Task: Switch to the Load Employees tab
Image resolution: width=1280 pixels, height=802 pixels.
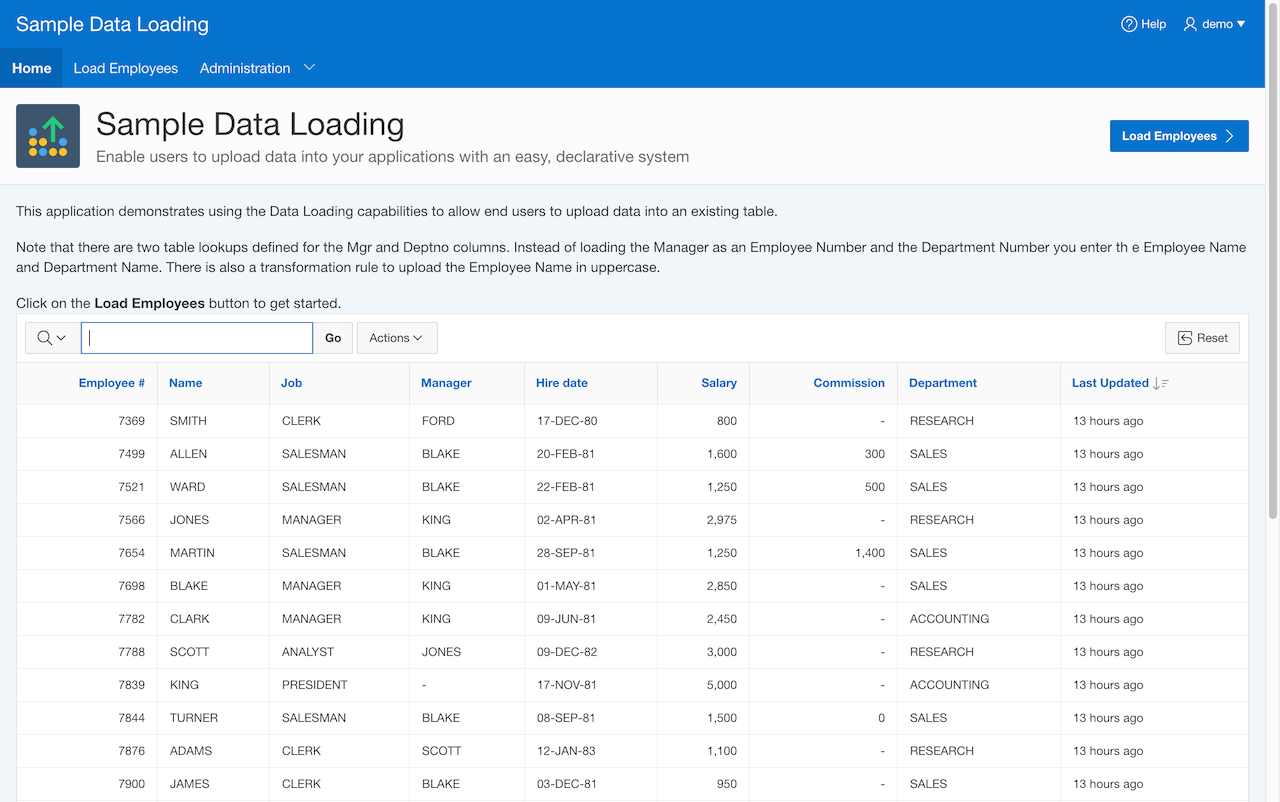Action: pos(126,68)
